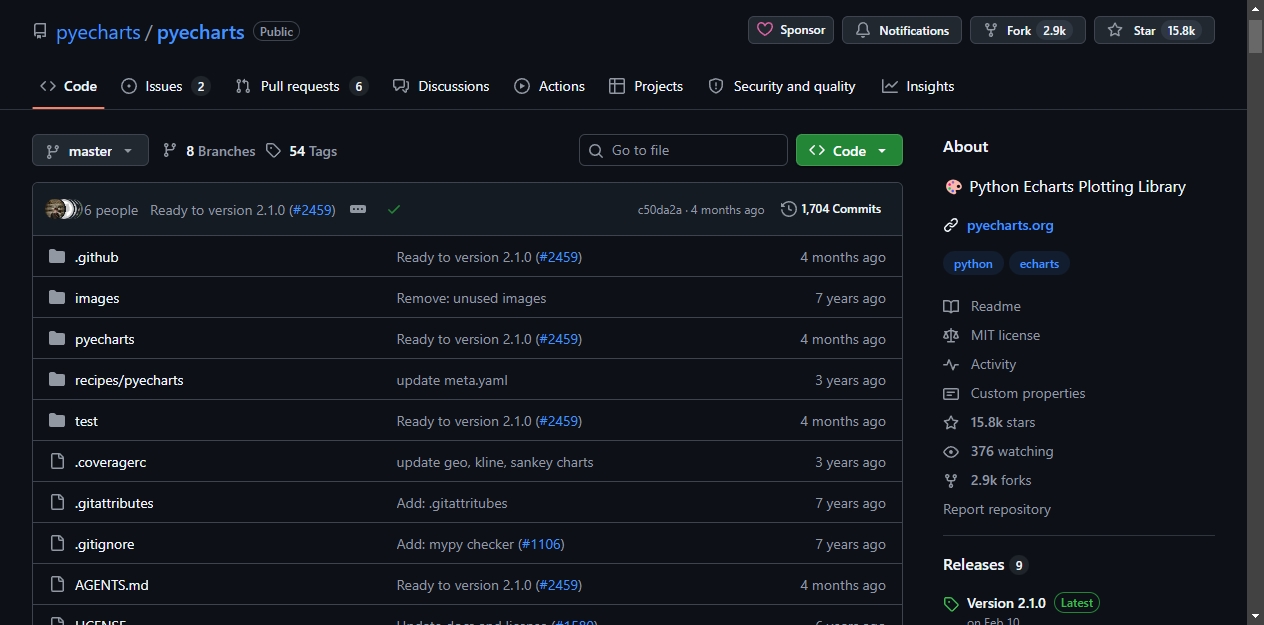The height and width of the screenshot is (625, 1264).
Task: Open #1106 pull request link
Action: tap(541, 544)
